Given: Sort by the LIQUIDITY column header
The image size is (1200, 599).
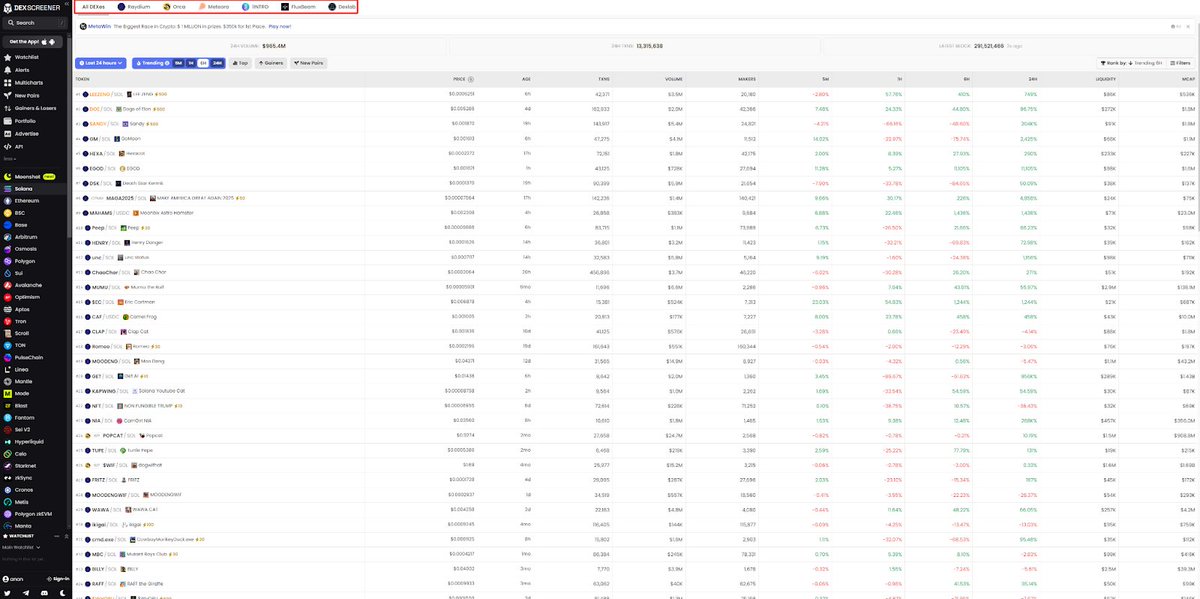Looking at the screenshot, I should click(1105, 78).
